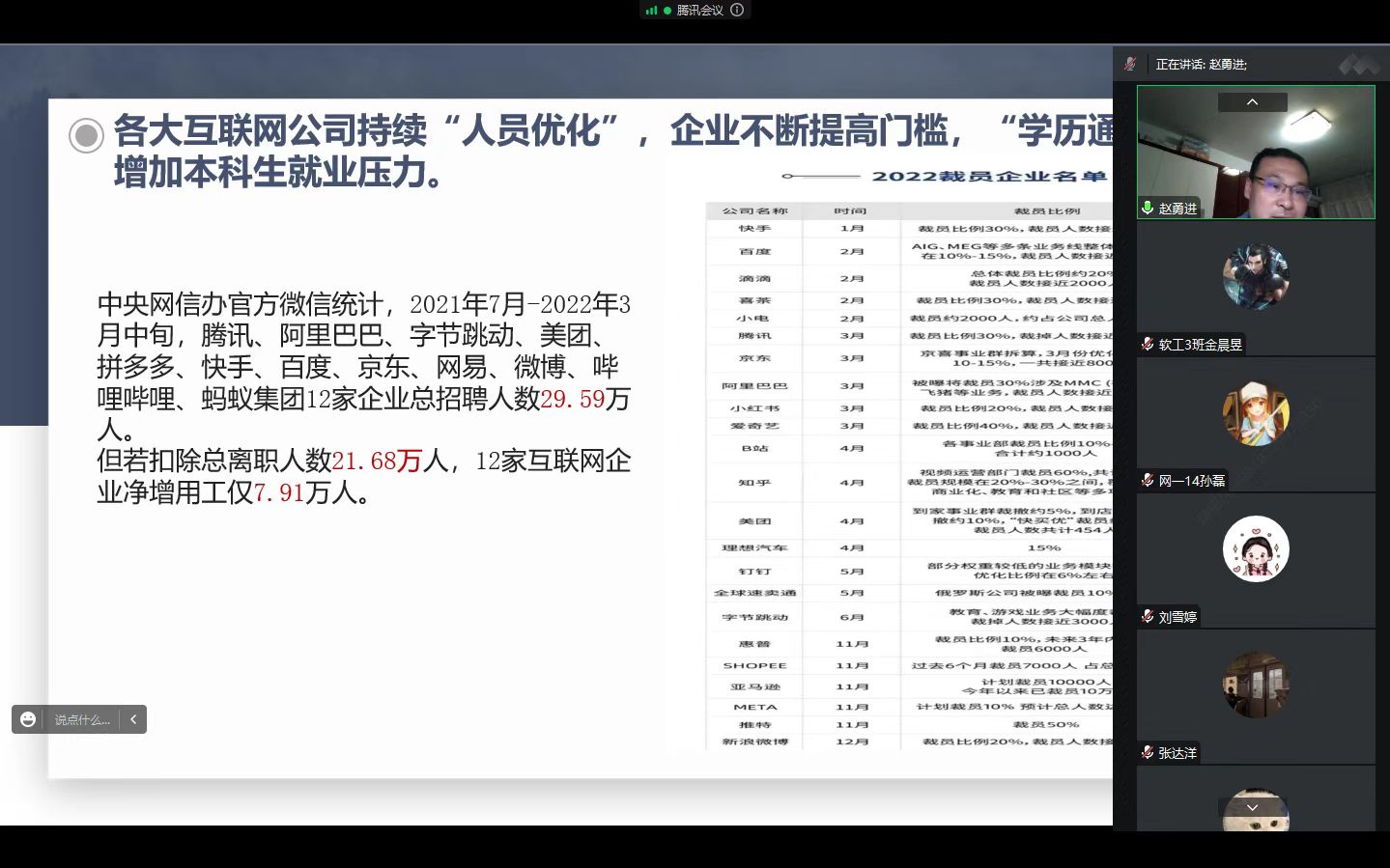Screen dimensions: 1390x868
Task: Click the emoji smiley icon in chat bar
Action: [28, 719]
